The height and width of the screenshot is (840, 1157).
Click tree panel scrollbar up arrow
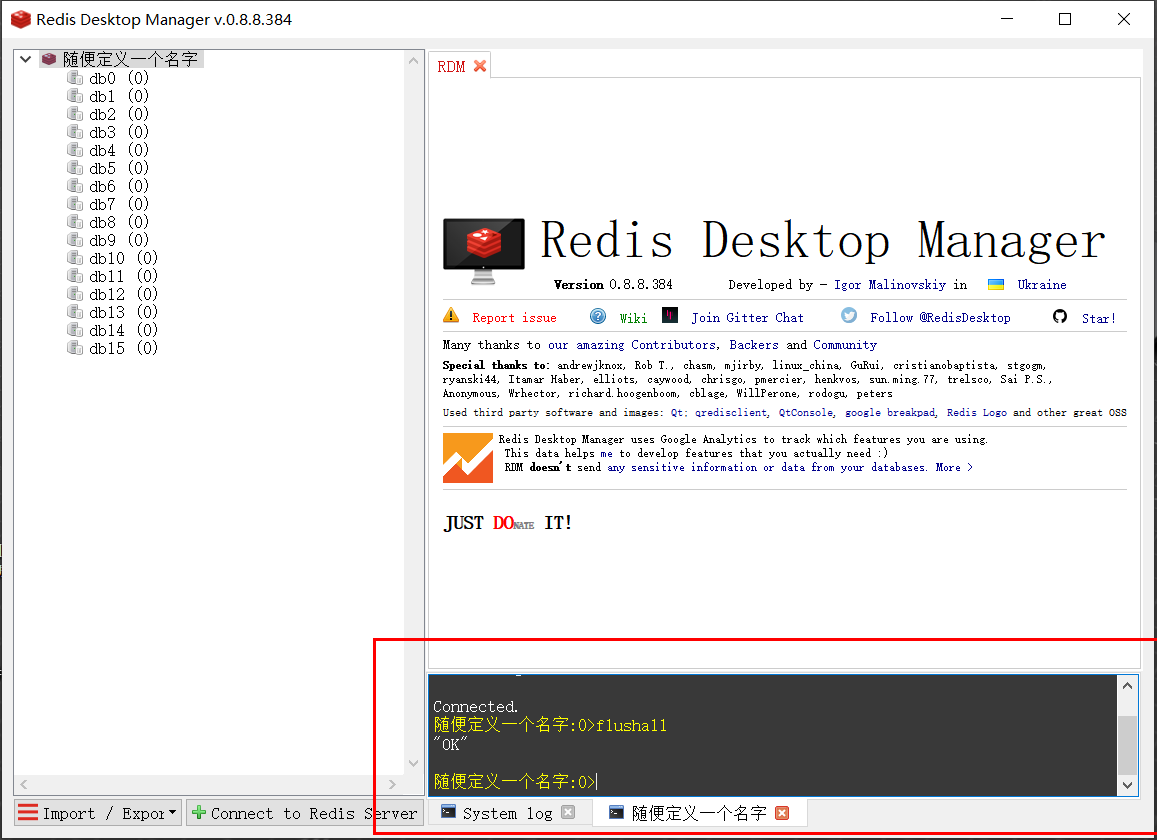pyautogui.click(x=413, y=61)
